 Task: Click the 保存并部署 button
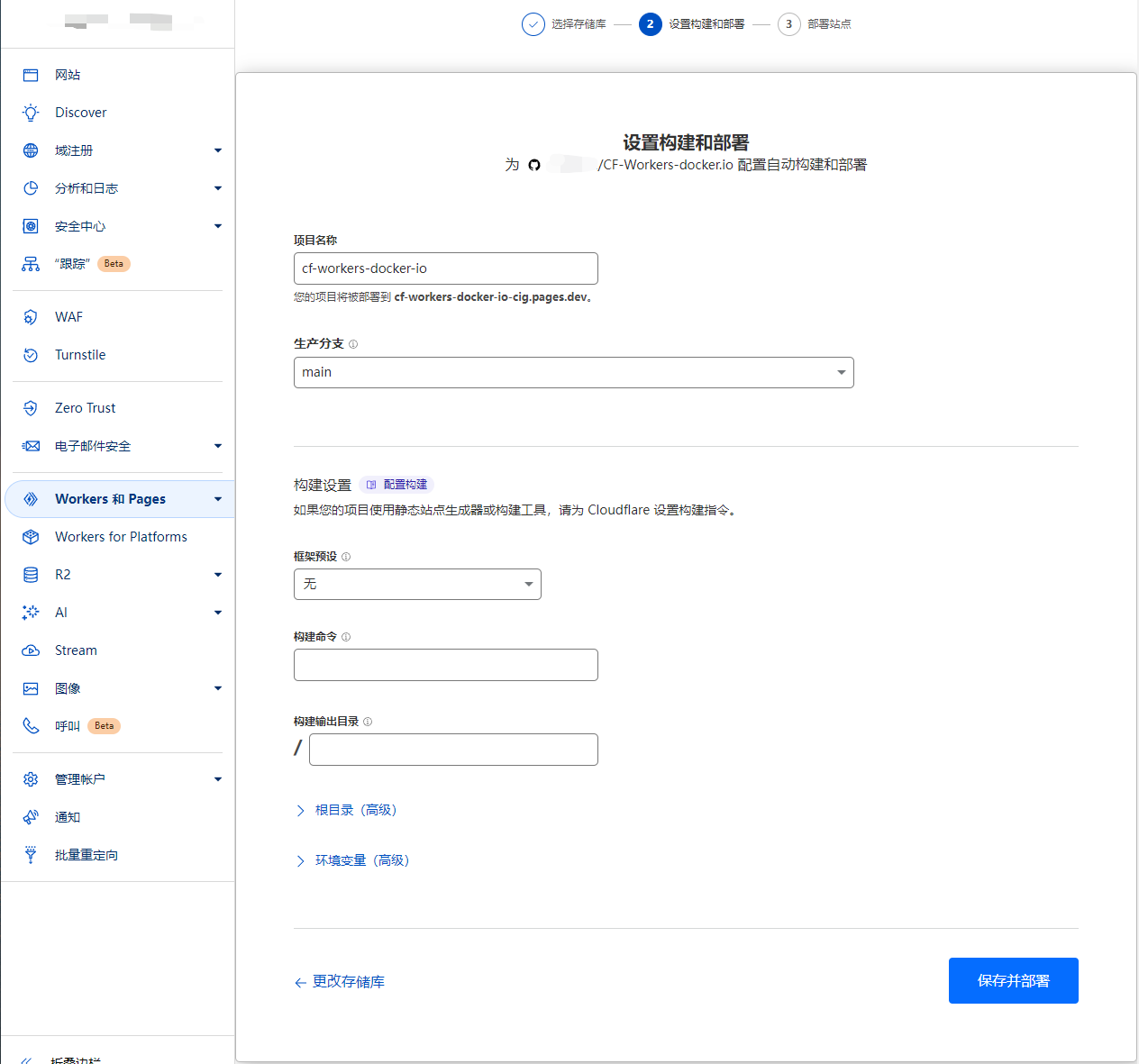click(1014, 980)
